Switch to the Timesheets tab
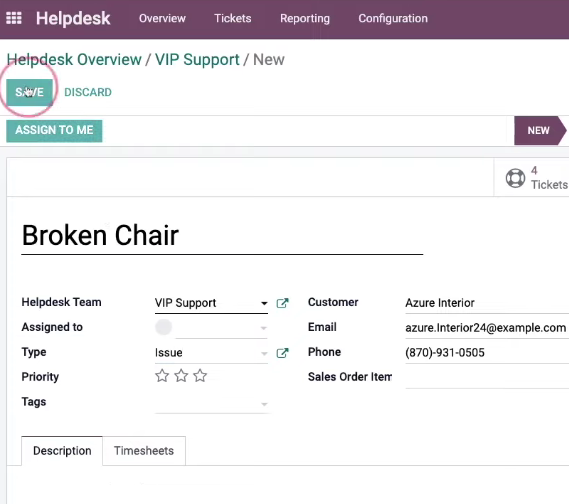This screenshot has width=569, height=504. pos(144,451)
